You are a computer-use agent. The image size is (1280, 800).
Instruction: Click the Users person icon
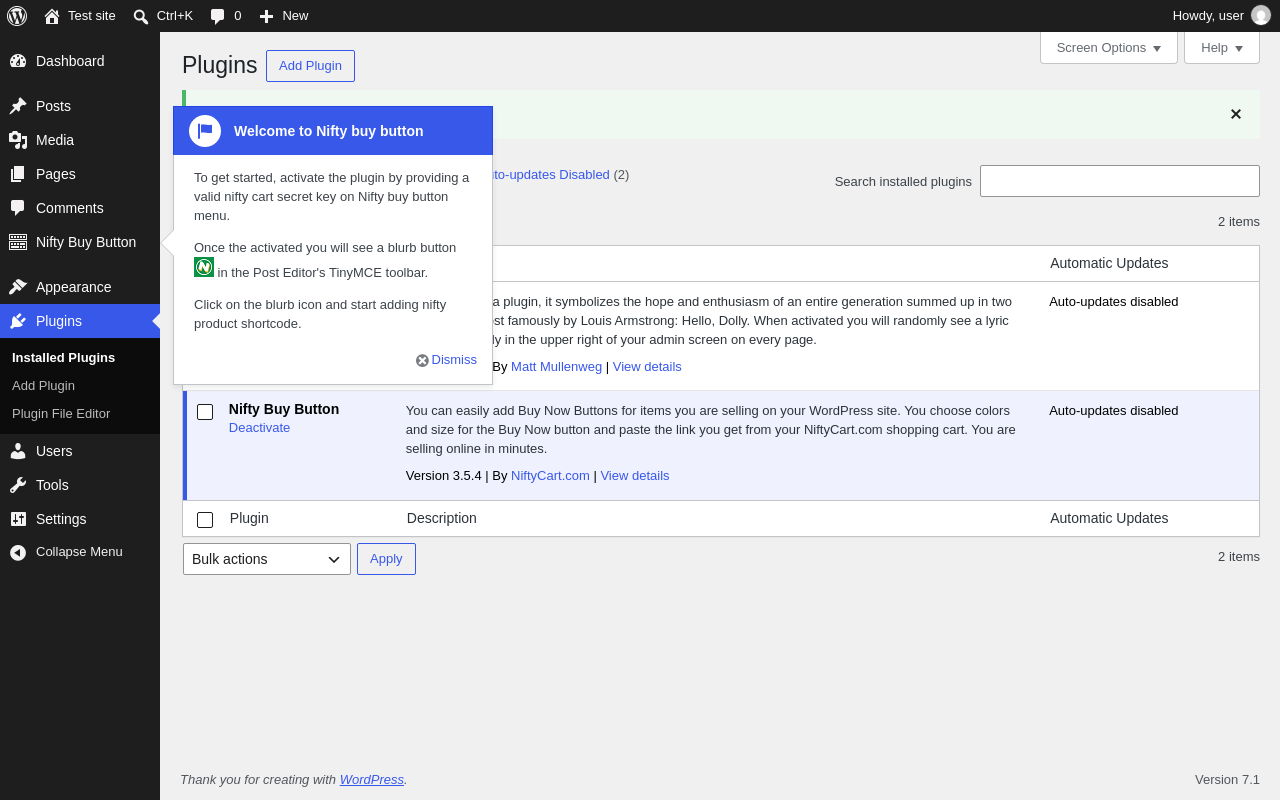point(18,451)
